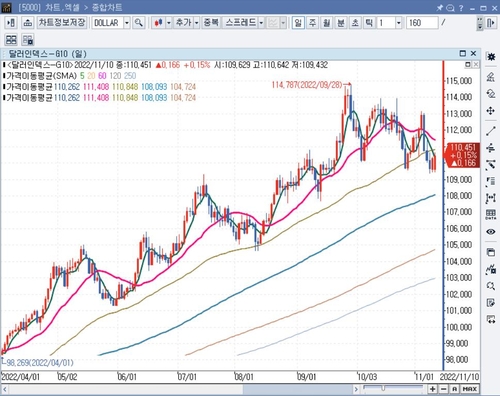Click the candlestick chart type icon

(x=159, y=23)
